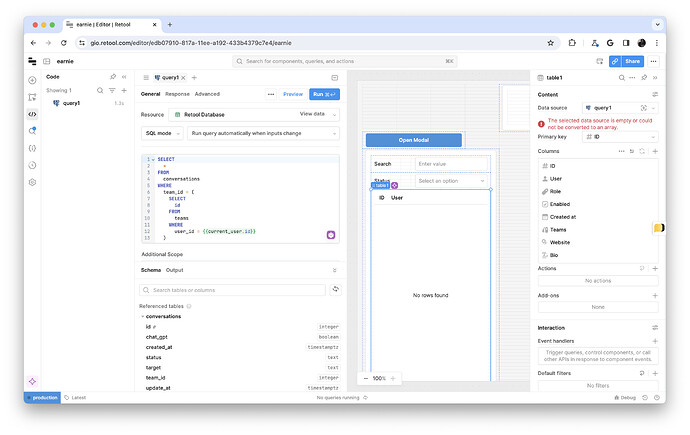690x435 pixels.
Task: Open app more options next to Share
Action: tap(653, 61)
